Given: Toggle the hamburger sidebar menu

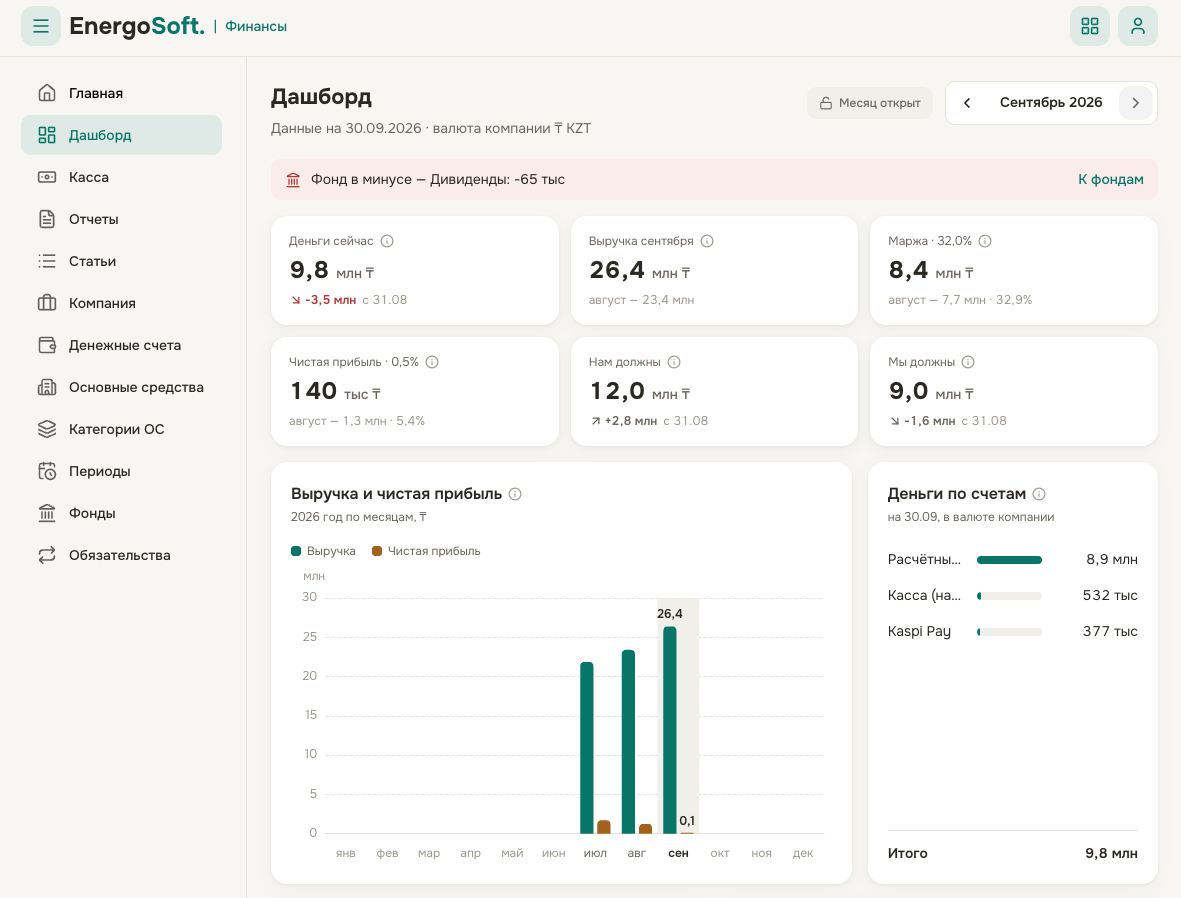Looking at the screenshot, I should (x=41, y=26).
